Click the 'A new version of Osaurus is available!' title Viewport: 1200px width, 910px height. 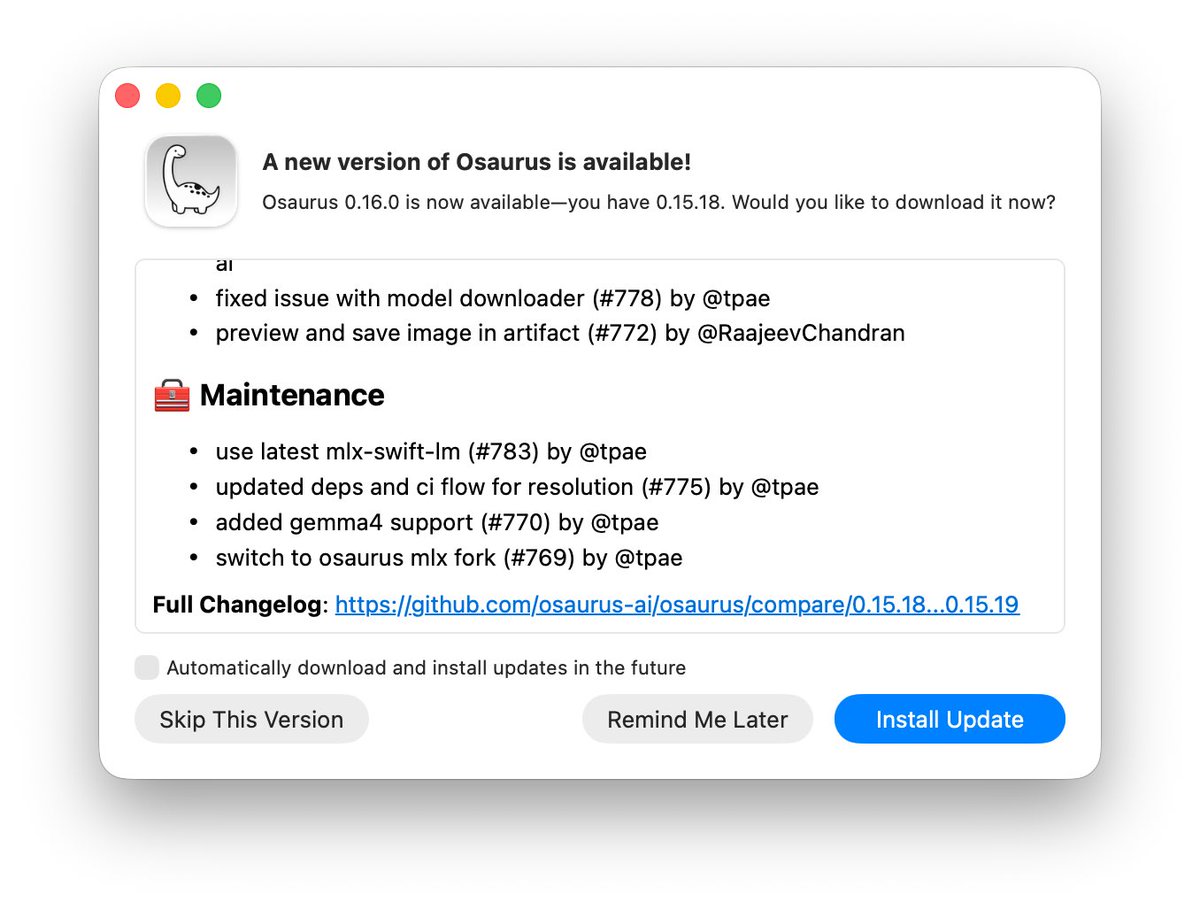point(477,162)
